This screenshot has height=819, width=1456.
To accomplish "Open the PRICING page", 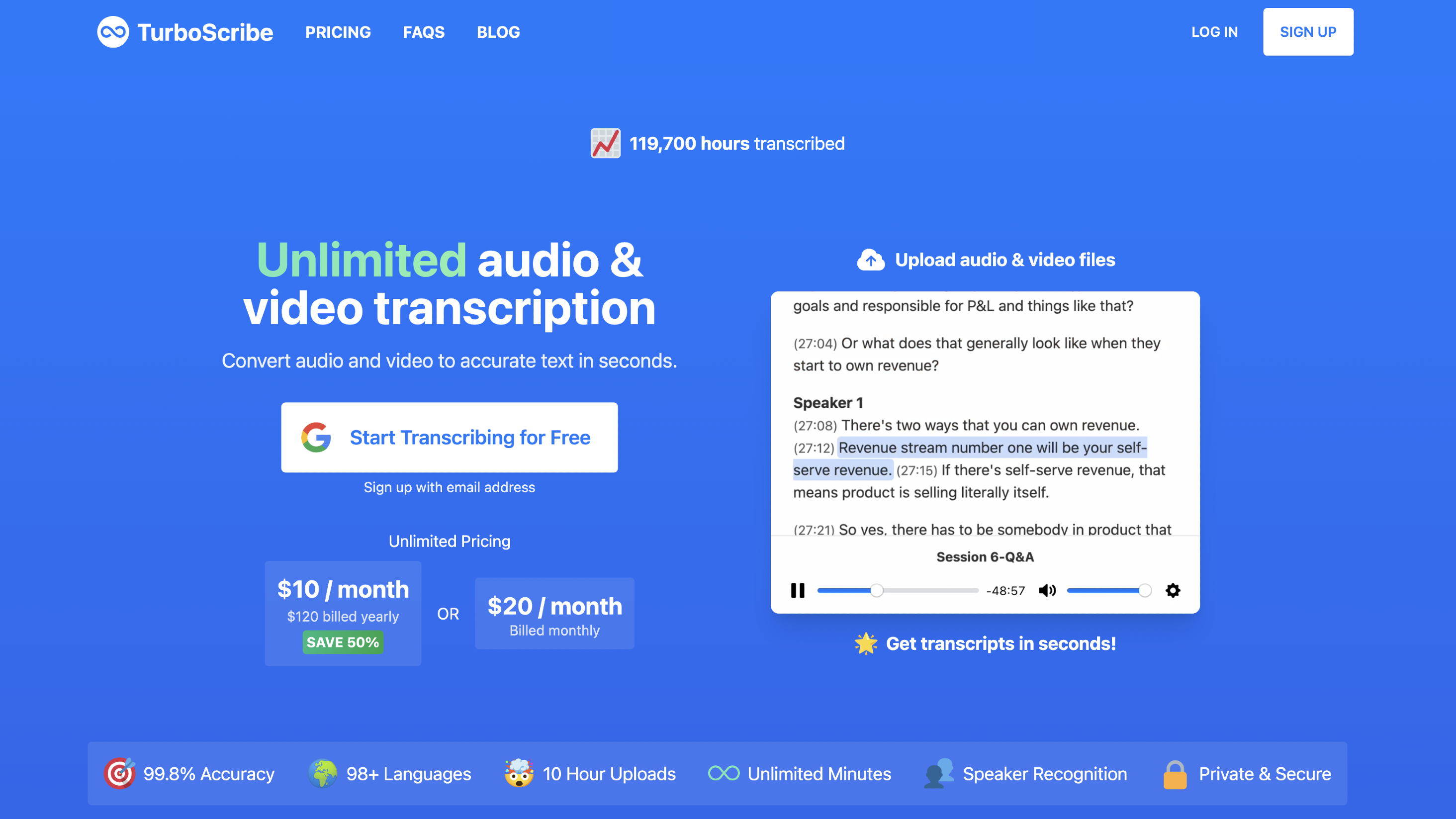I will pos(338,32).
